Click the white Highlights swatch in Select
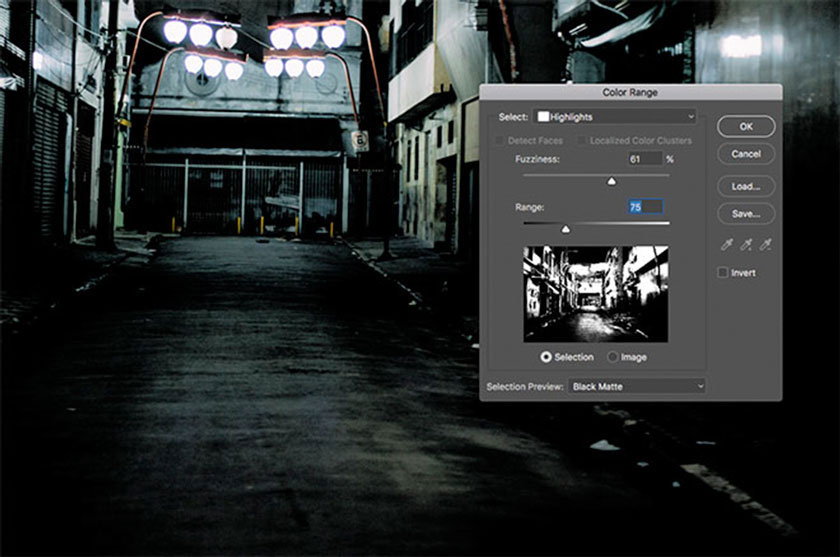The height and width of the screenshot is (557, 840). pyautogui.click(x=543, y=117)
